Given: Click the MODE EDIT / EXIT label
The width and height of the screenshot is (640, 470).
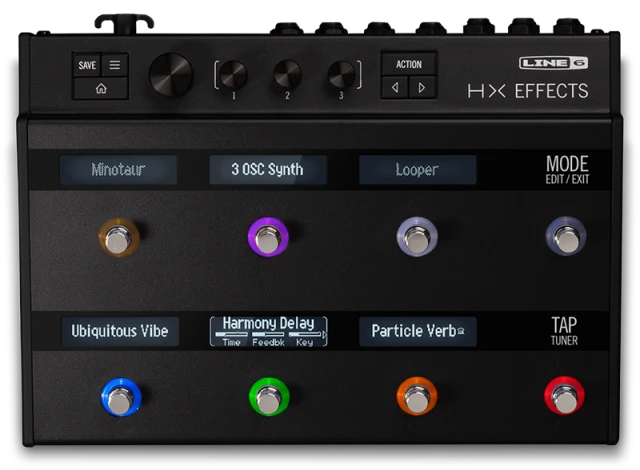Looking at the screenshot, I should pos(567,170).
